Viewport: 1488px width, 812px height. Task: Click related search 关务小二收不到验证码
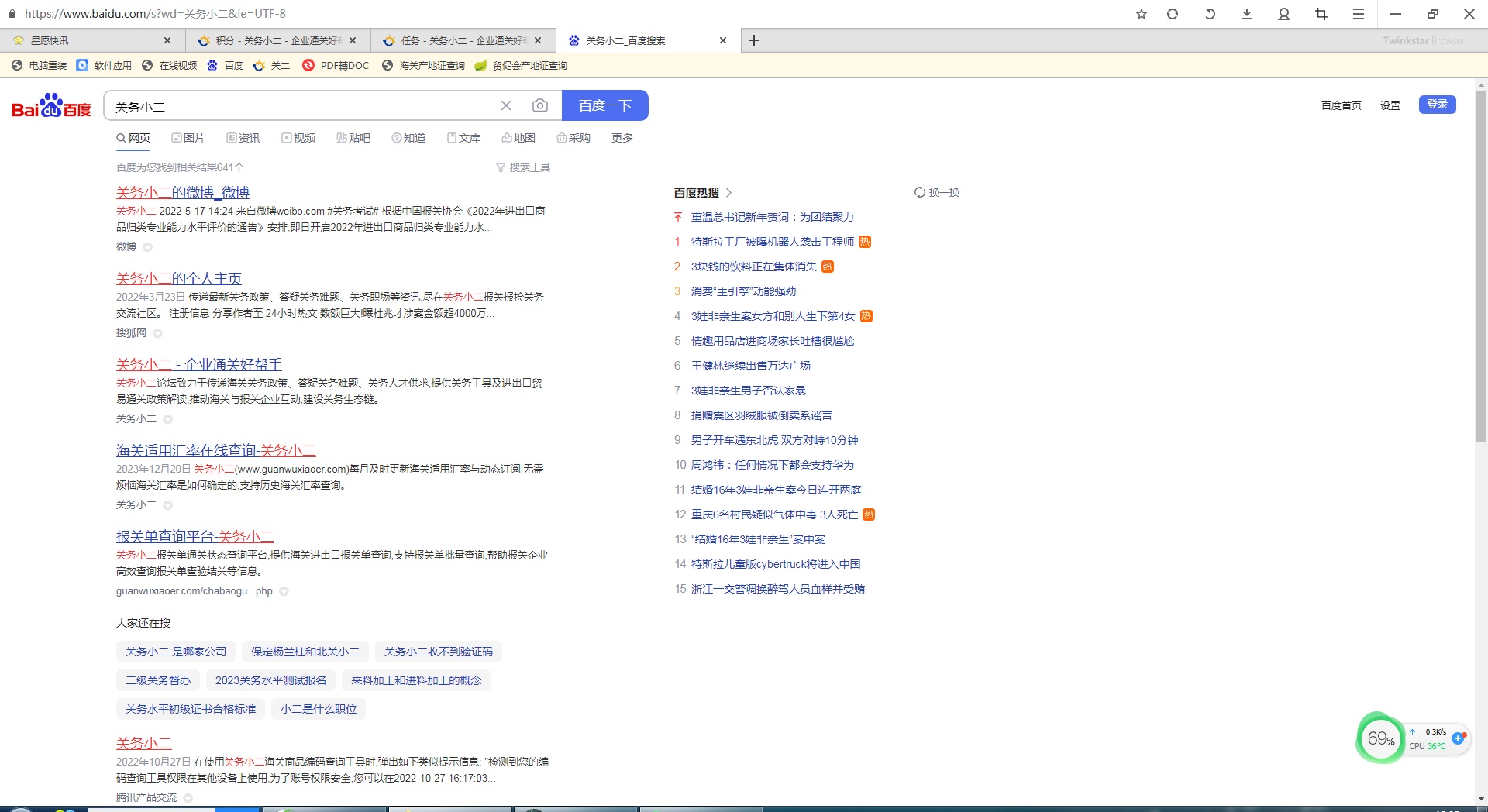coord(439,652)
